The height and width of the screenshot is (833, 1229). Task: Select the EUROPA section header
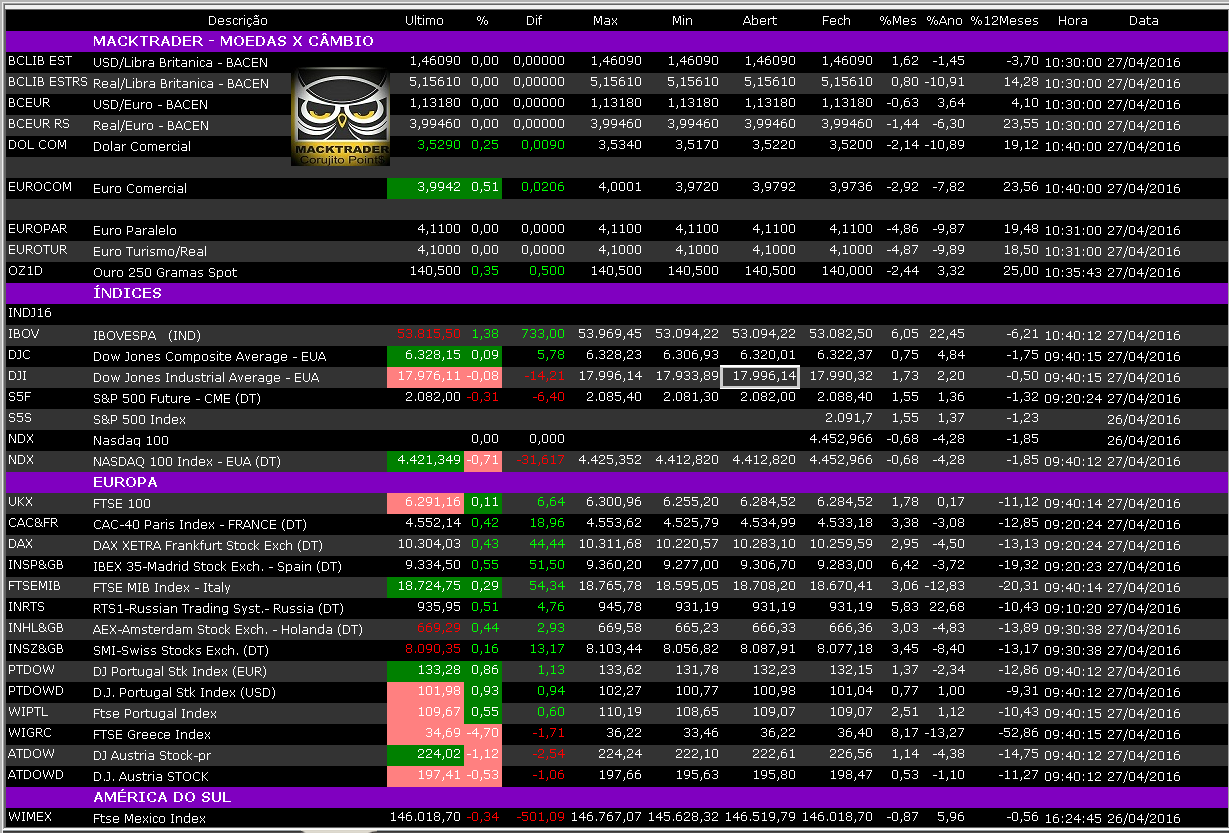point(125,482)
